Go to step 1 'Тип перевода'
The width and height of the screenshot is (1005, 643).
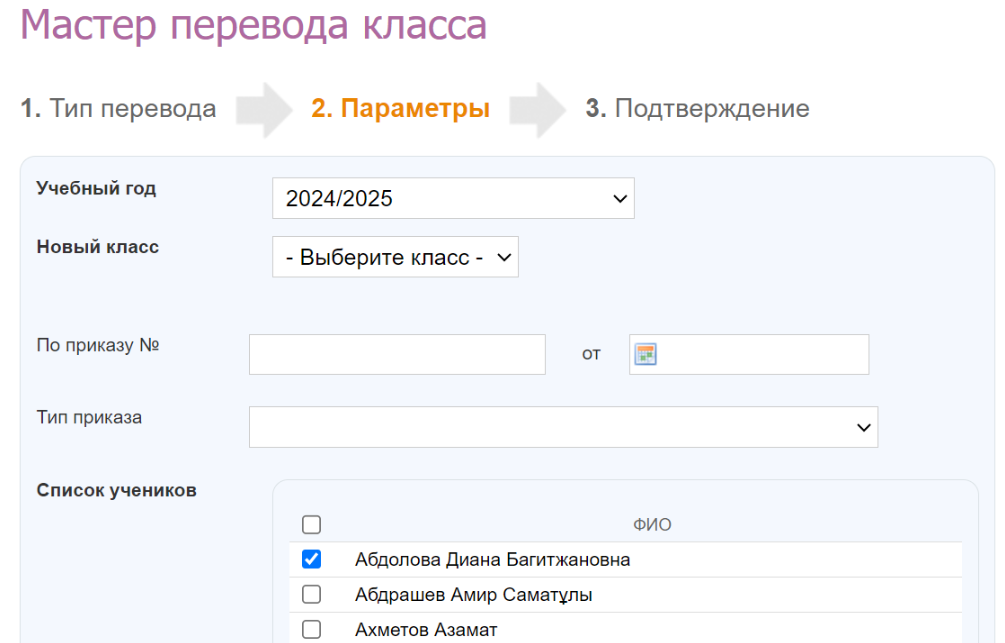click(119, 109)
